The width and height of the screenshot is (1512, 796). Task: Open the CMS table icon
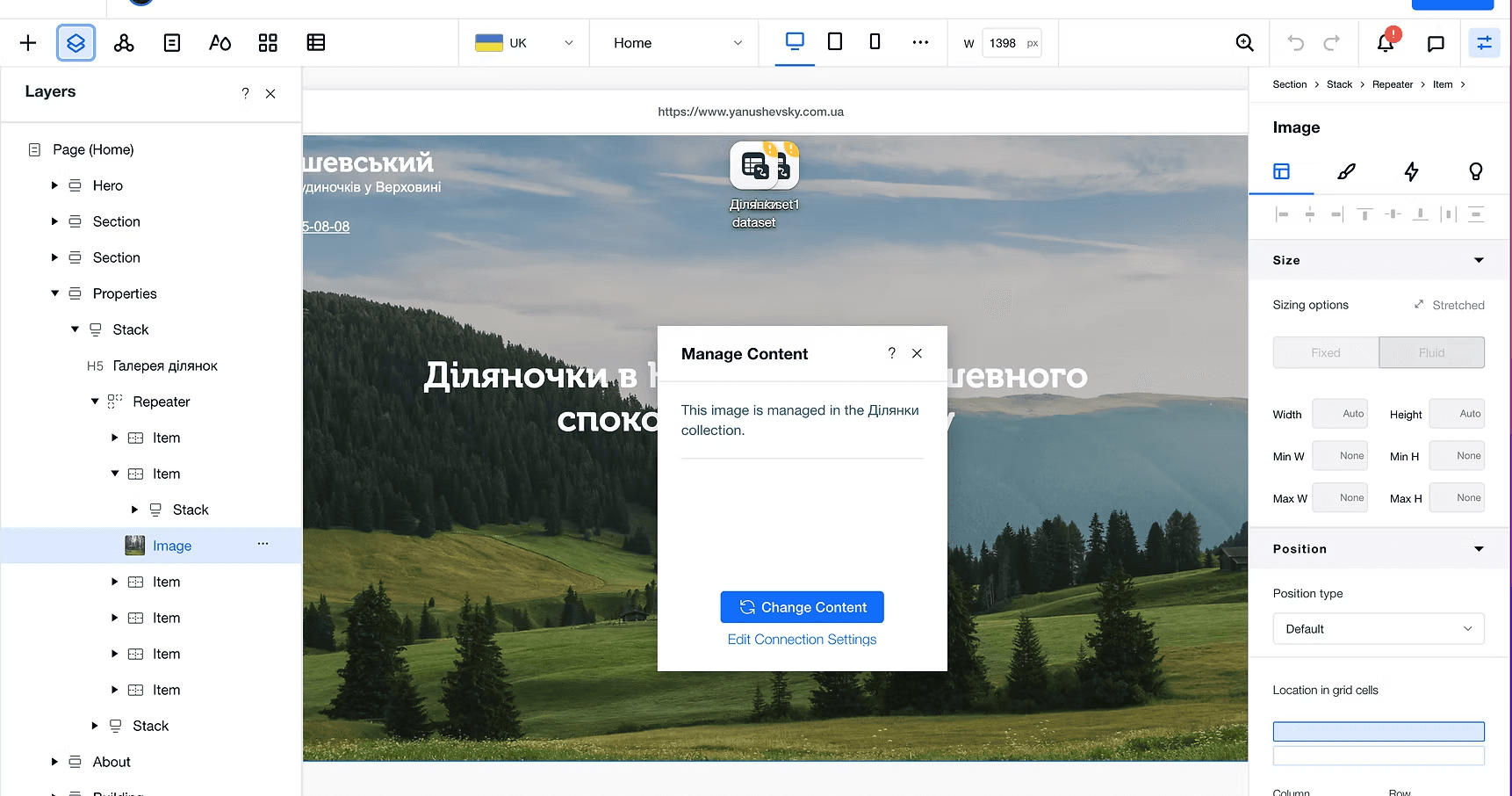pos(316,43)
